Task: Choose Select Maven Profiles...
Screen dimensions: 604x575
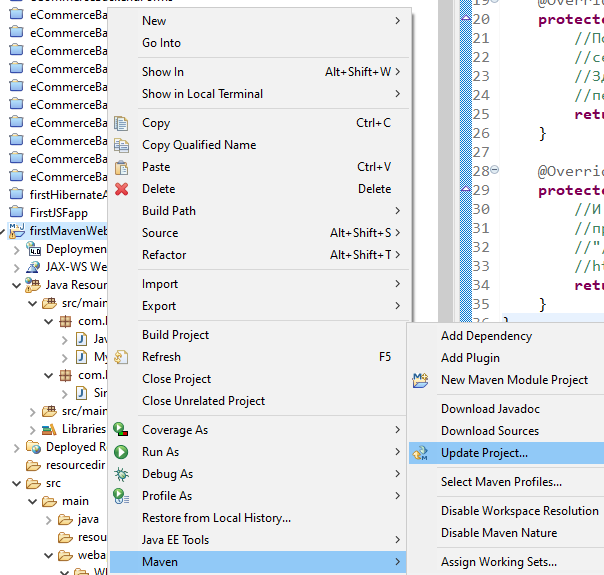Action: click(507, 482)
